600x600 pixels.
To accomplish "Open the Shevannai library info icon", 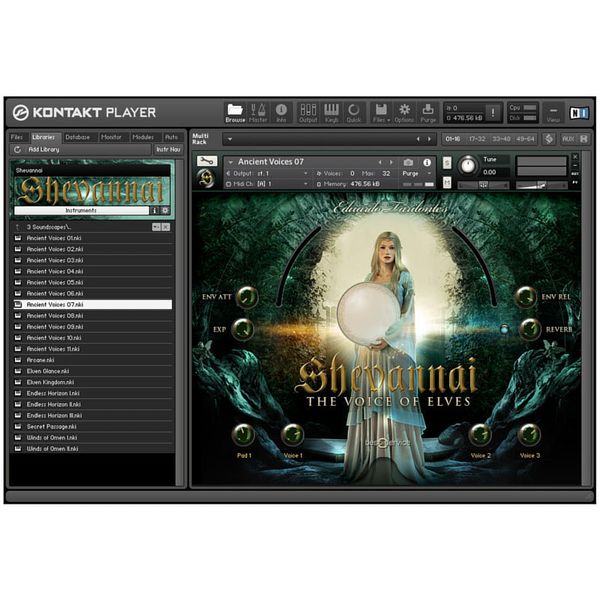I will pyautogui.click(x=154, y=210).
